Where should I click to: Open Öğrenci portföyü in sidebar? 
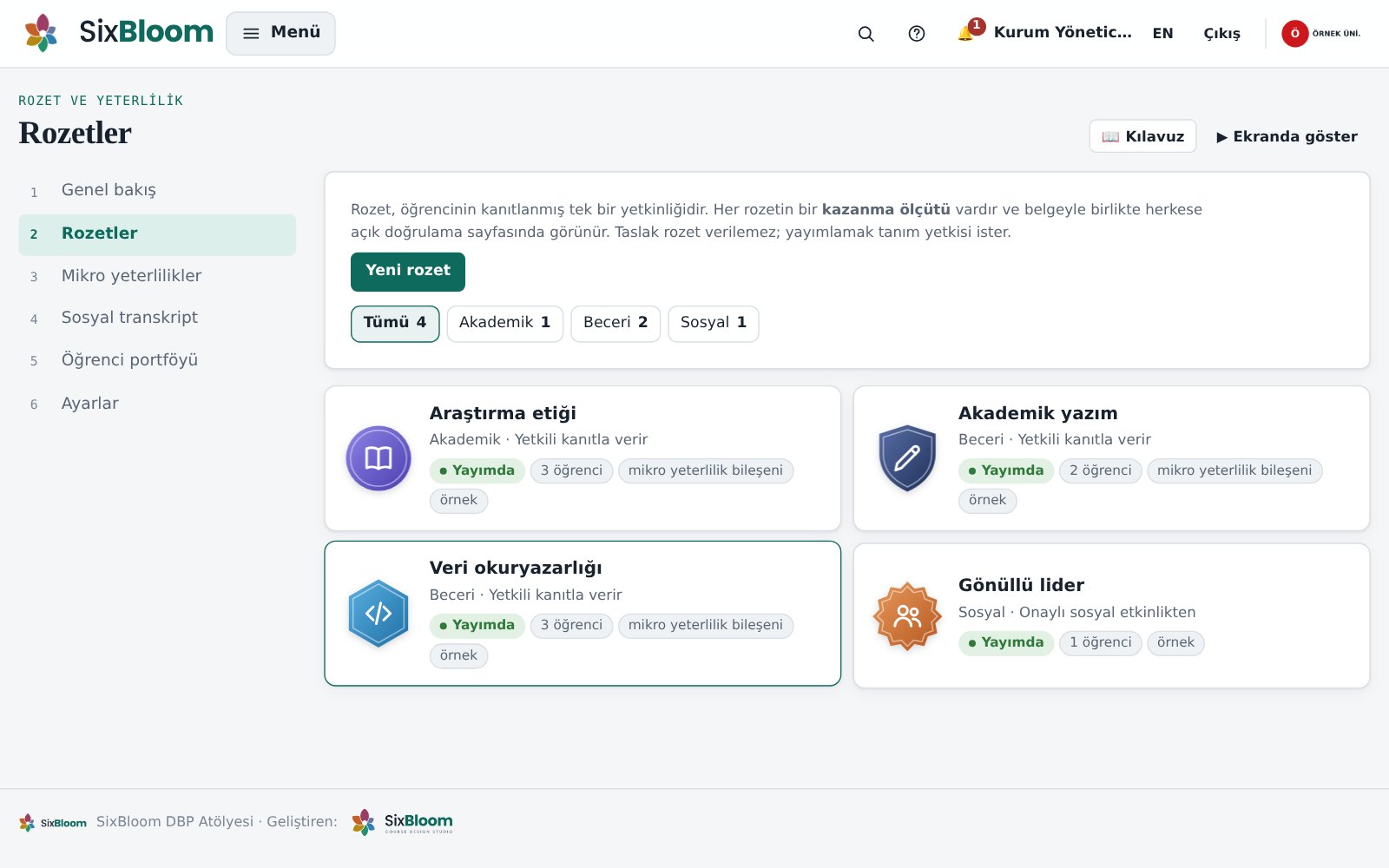(157, 360)
